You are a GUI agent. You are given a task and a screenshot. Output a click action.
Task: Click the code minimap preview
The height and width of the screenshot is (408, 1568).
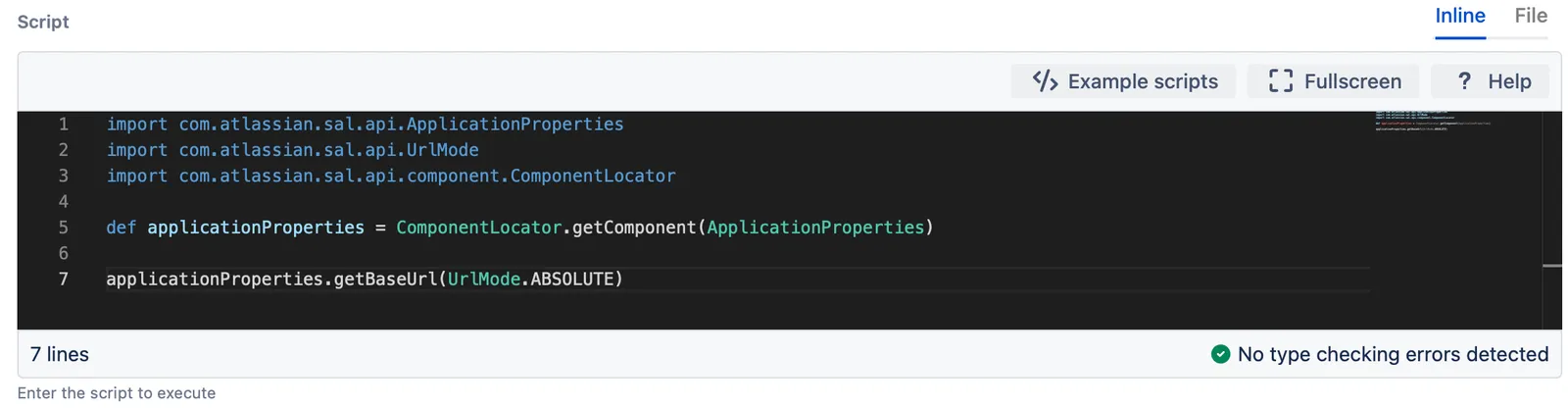[x=1433, y=121]
